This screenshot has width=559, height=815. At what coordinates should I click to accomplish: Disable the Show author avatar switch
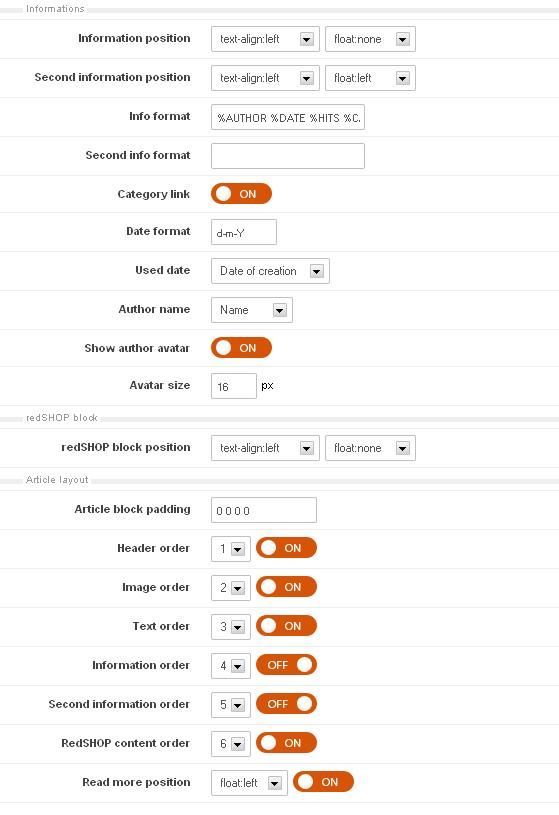(241, 348)
